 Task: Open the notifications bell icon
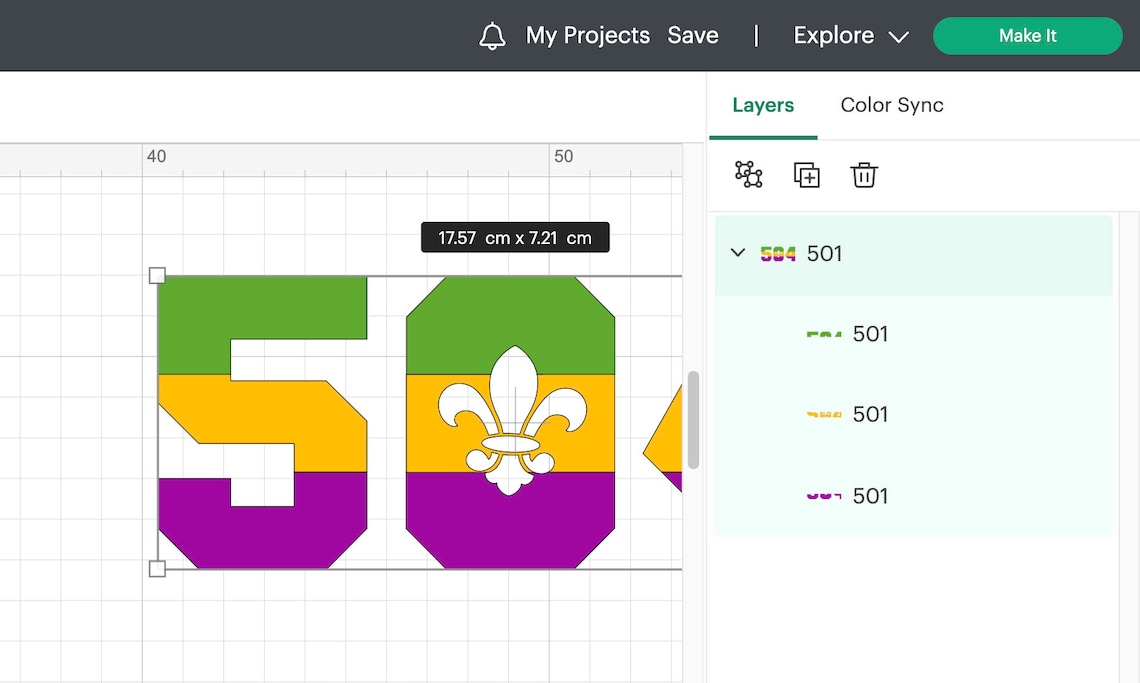pyautogui.click(x=491, y=35)
